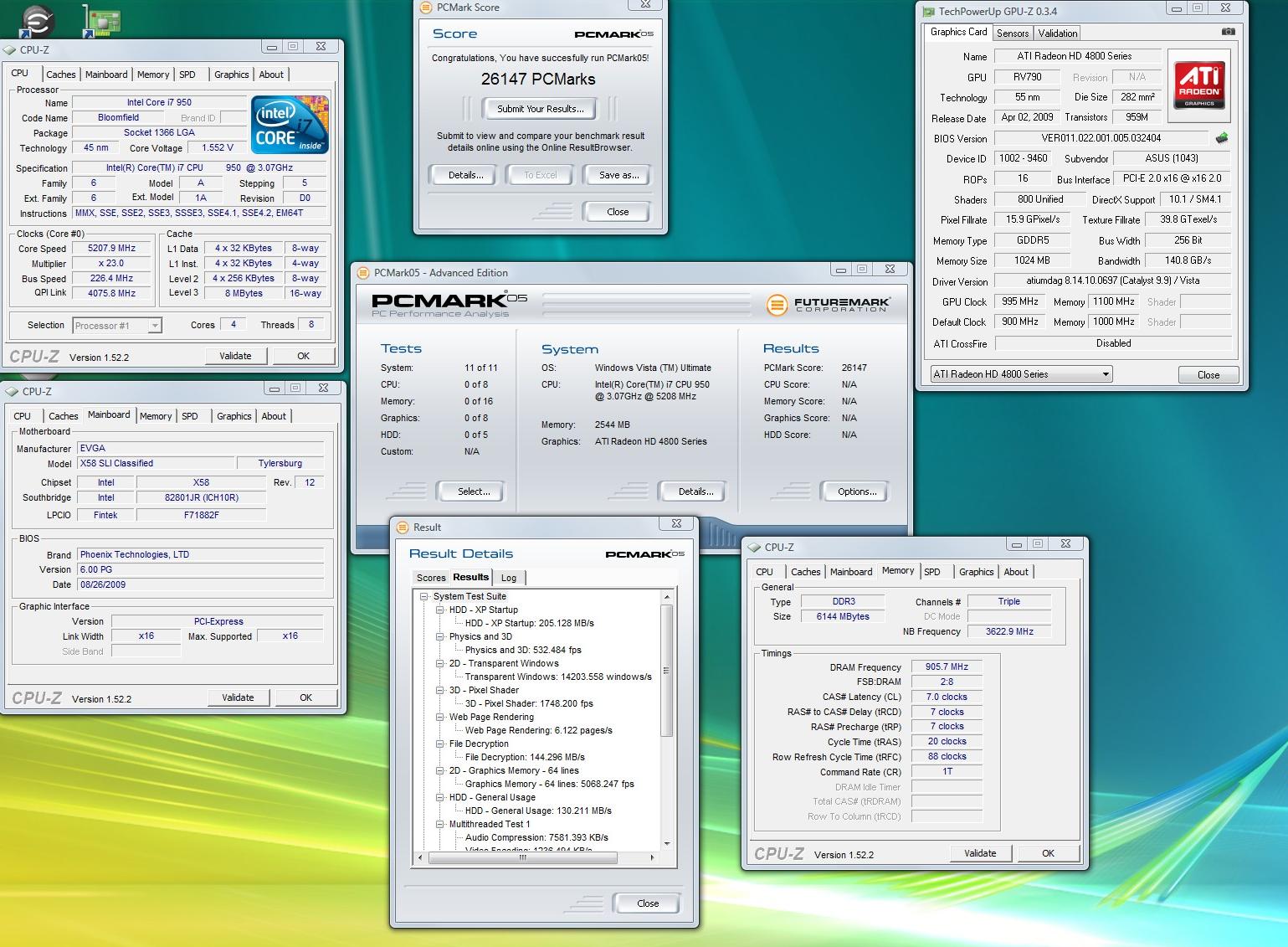Click Options button under Results
The width and height of the screenshot is (1288, 947).
point(857,492)
